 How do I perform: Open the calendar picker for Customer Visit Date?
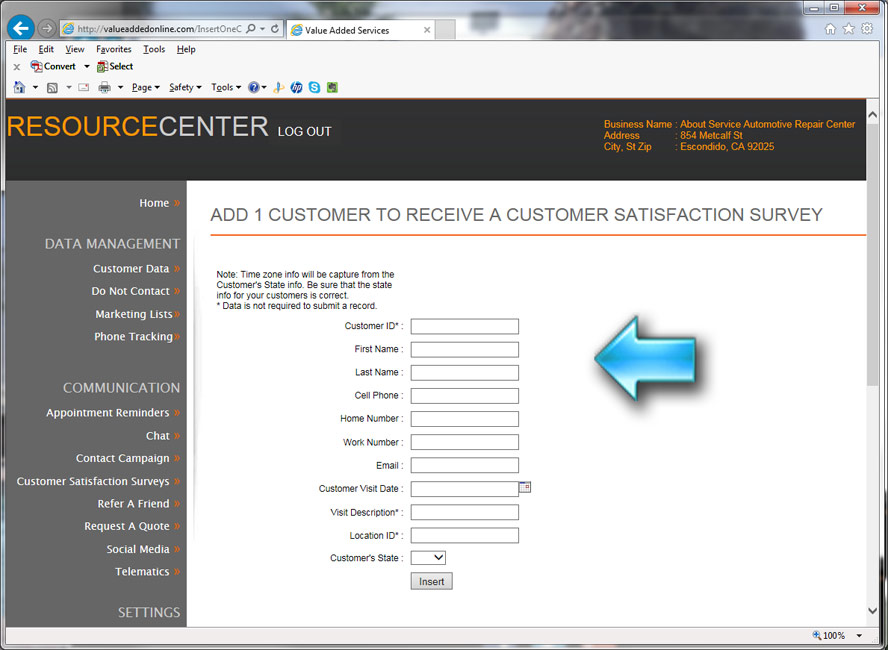[525, 487]
